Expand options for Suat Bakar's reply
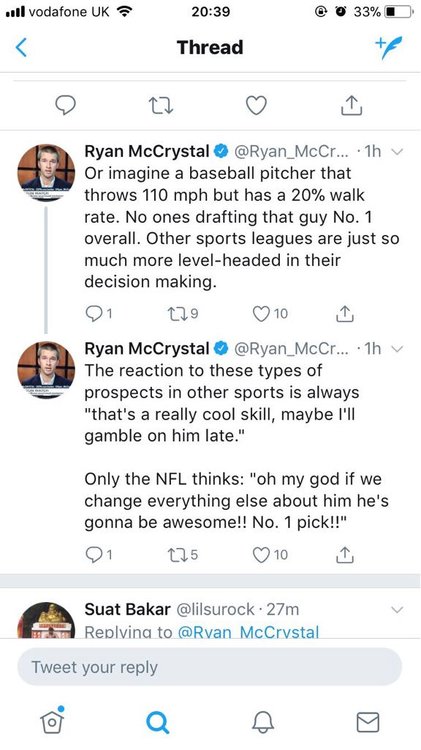The width and height of the screenshot is (421, 750). (x=398, y=609)
